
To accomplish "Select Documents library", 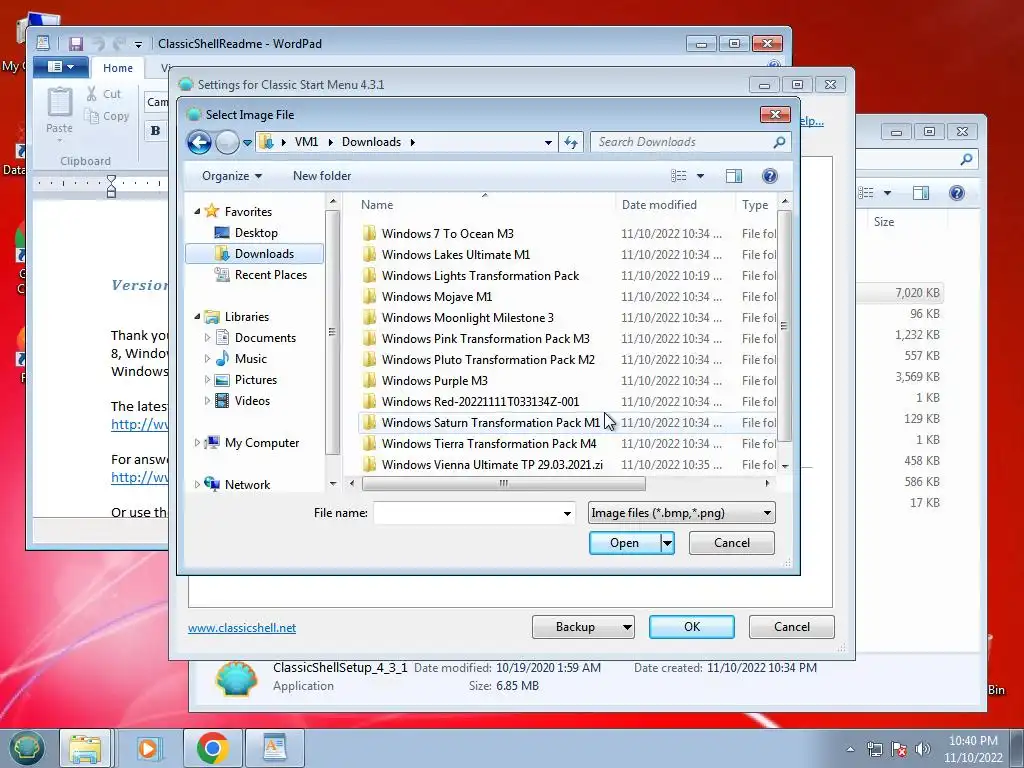I will 265,338.
